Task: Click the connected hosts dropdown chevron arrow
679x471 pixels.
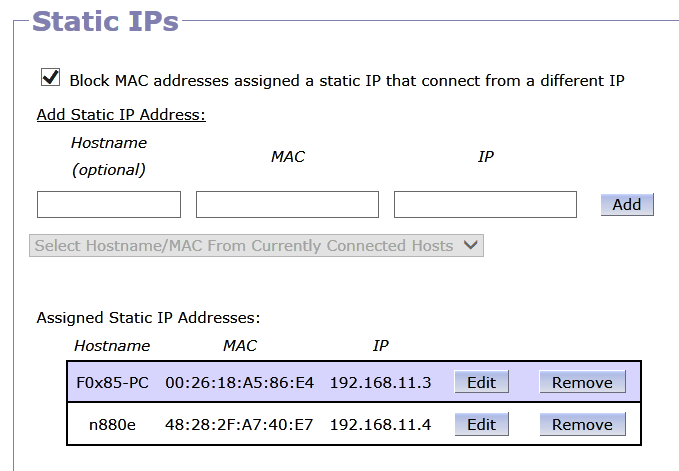Action: tap(470, 245)
